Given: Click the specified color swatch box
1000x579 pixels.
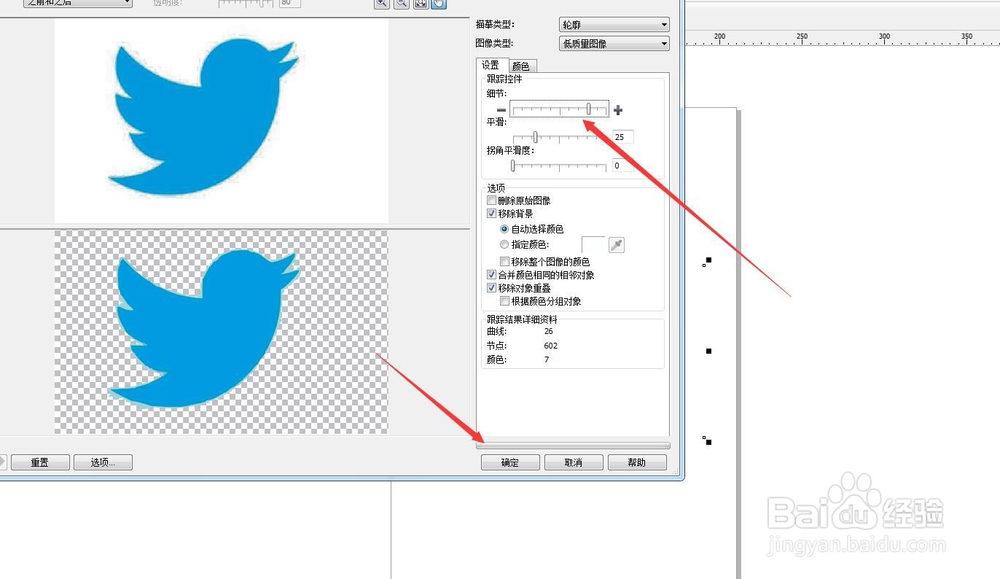Looking at the screenshot, I should coord(593,245).
